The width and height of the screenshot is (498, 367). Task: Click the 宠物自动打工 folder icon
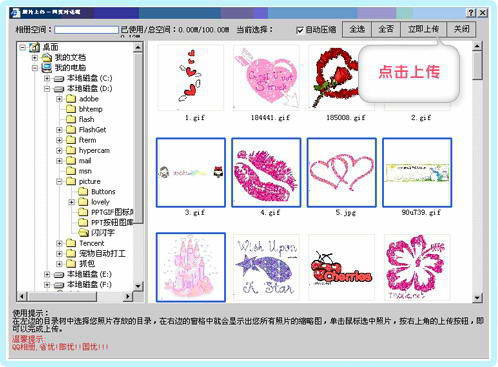(x=71, y=254)
